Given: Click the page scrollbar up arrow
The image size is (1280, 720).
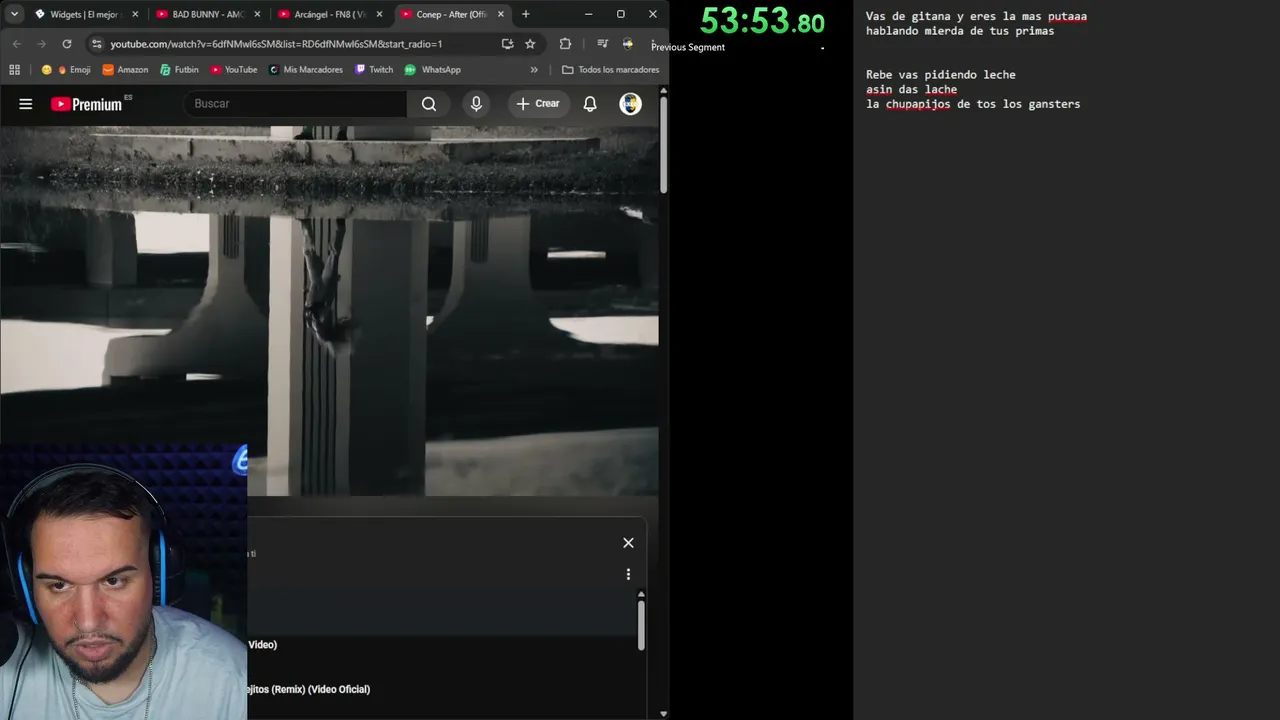Looking at the screenshot, I should (663, 91).
